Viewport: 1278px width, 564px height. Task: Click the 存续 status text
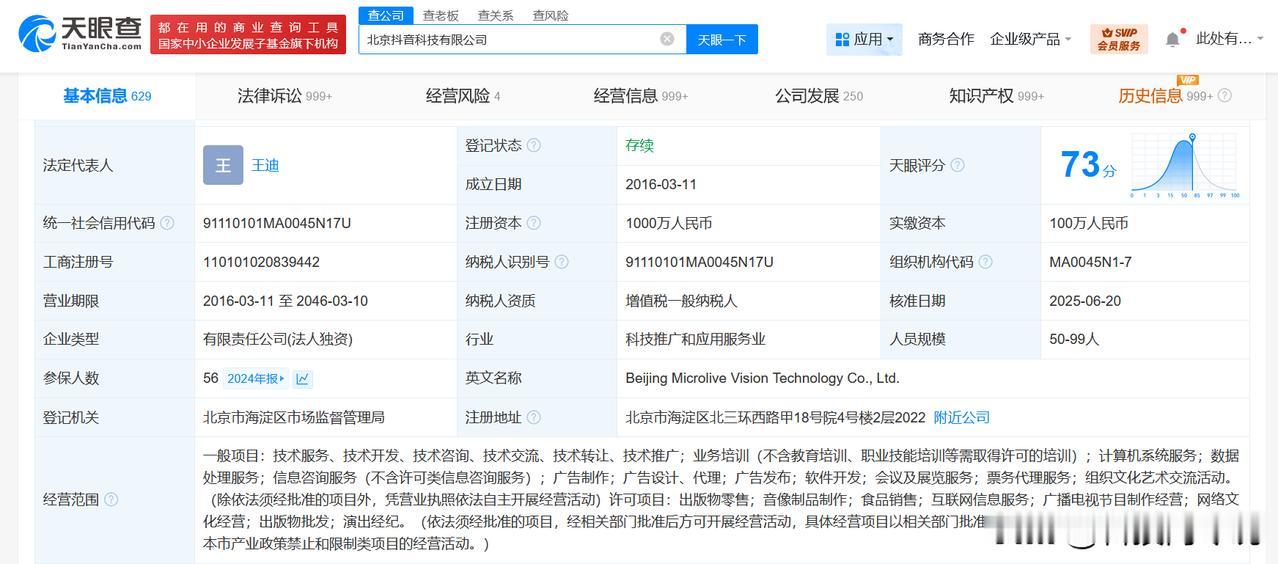coord(640,145)
